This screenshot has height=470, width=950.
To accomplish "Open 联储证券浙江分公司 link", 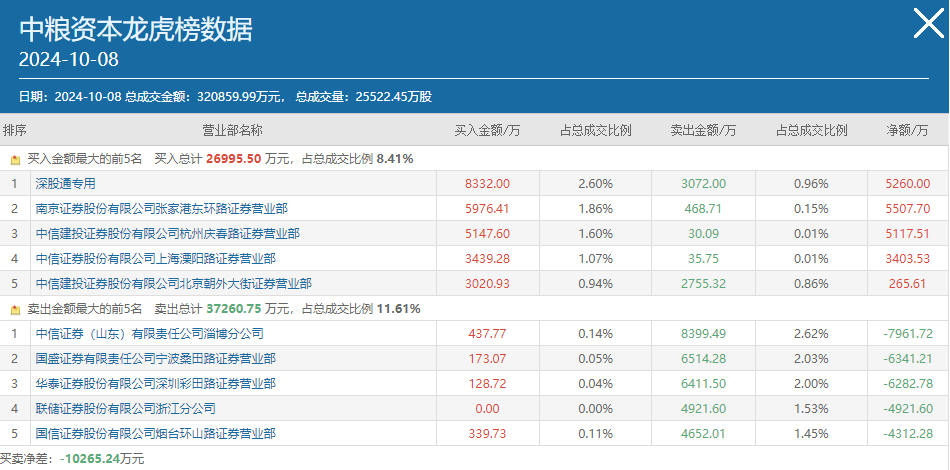I will click(x=125, y=408).
